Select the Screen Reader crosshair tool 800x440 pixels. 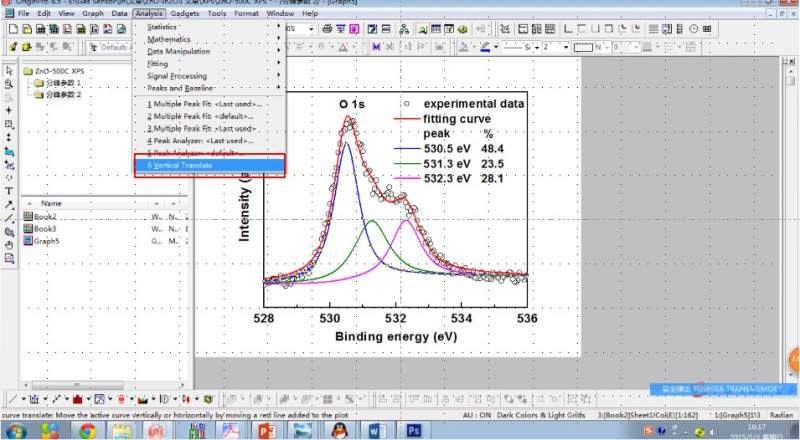pyautogui.click(x=9, y=110)
